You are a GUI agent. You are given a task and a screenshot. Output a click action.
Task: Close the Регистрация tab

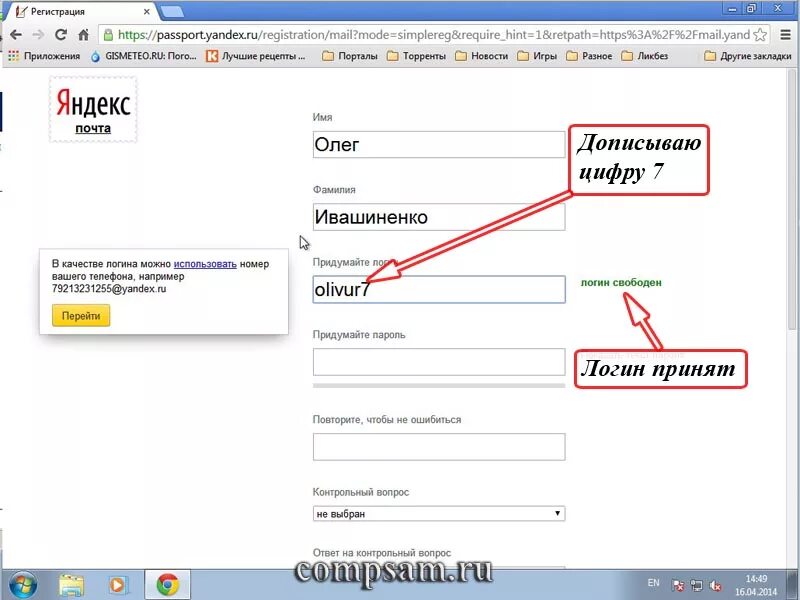[146, 11]
